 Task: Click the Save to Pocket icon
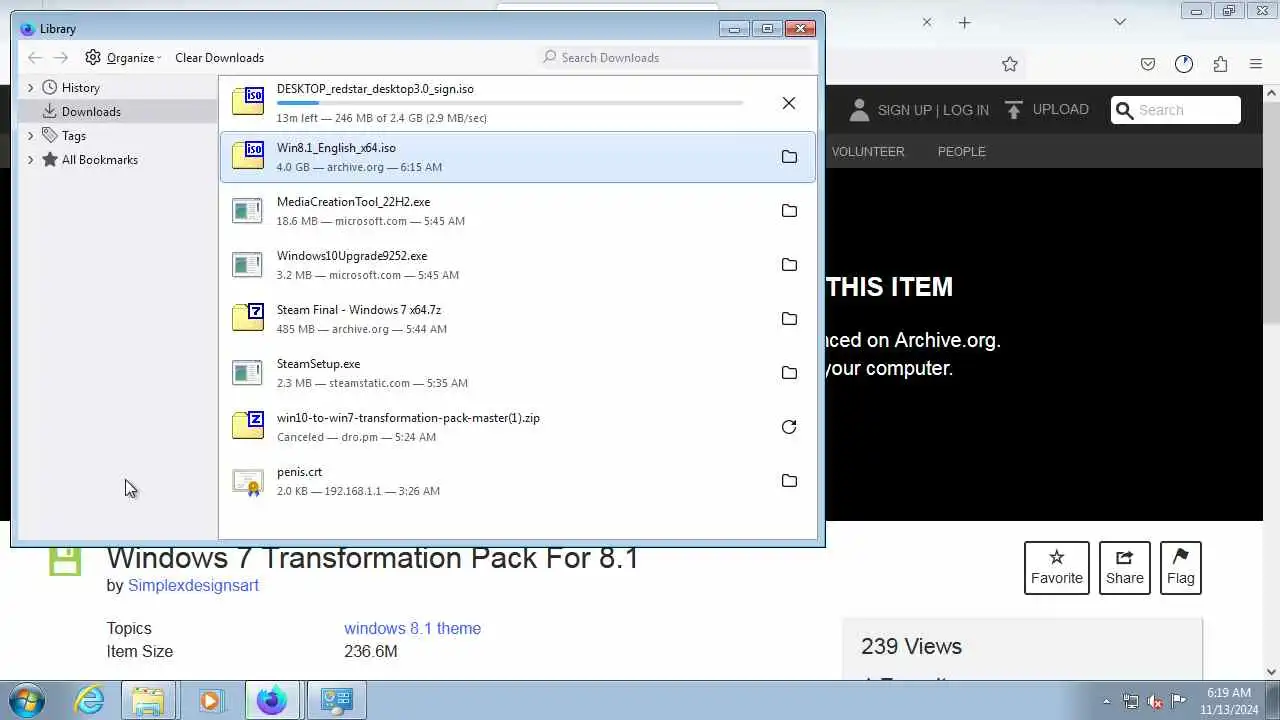pyautogui.click(x=1148, y=64)
